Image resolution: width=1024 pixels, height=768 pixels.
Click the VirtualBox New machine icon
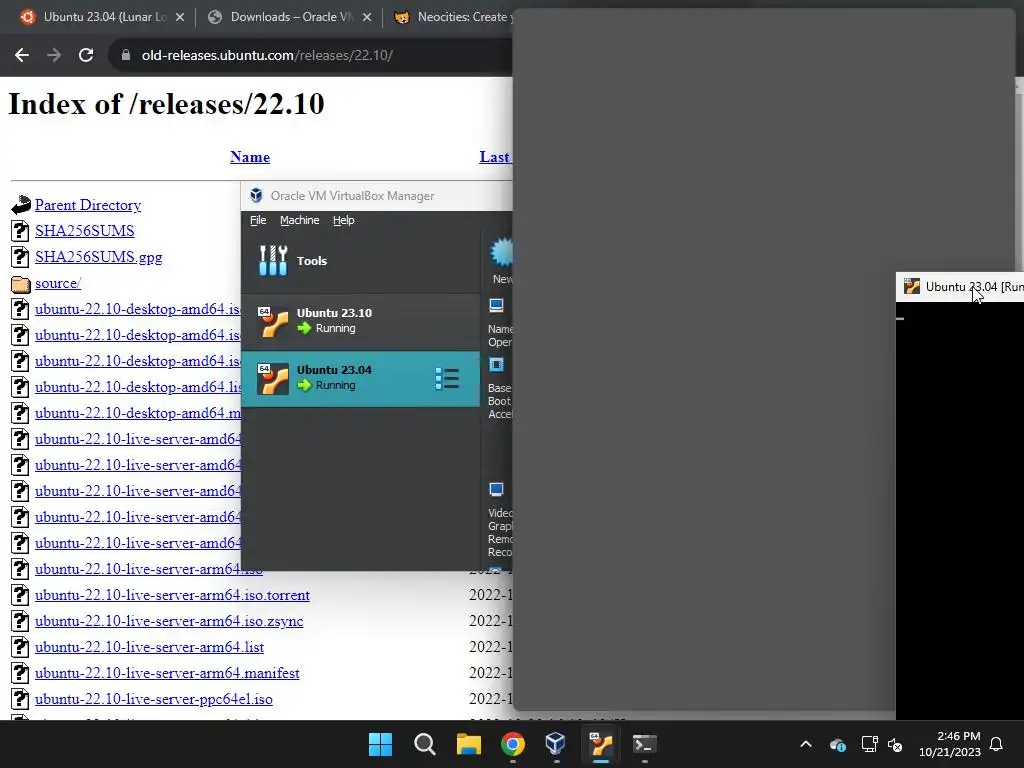(502, 253)
